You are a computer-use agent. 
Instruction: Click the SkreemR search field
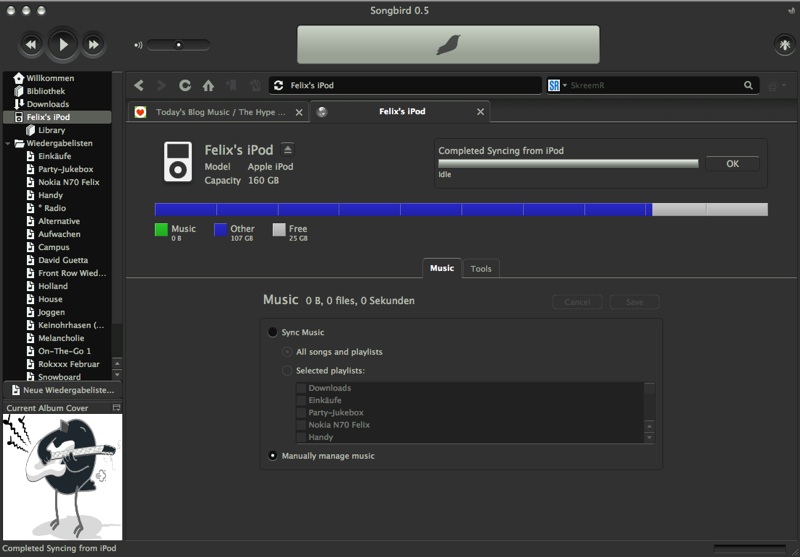coord(654,86)
